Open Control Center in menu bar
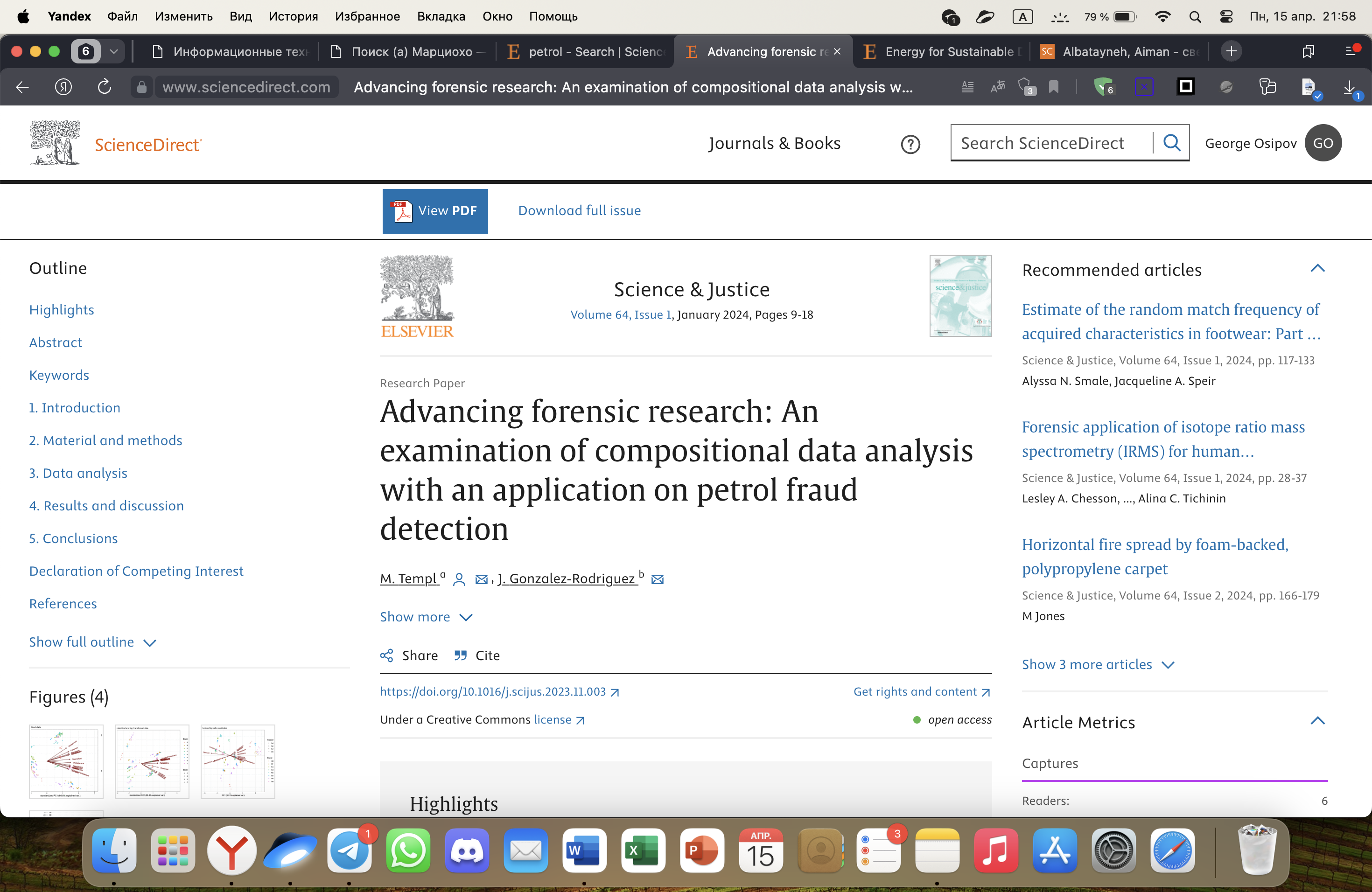 click(x=1226, y=17)
